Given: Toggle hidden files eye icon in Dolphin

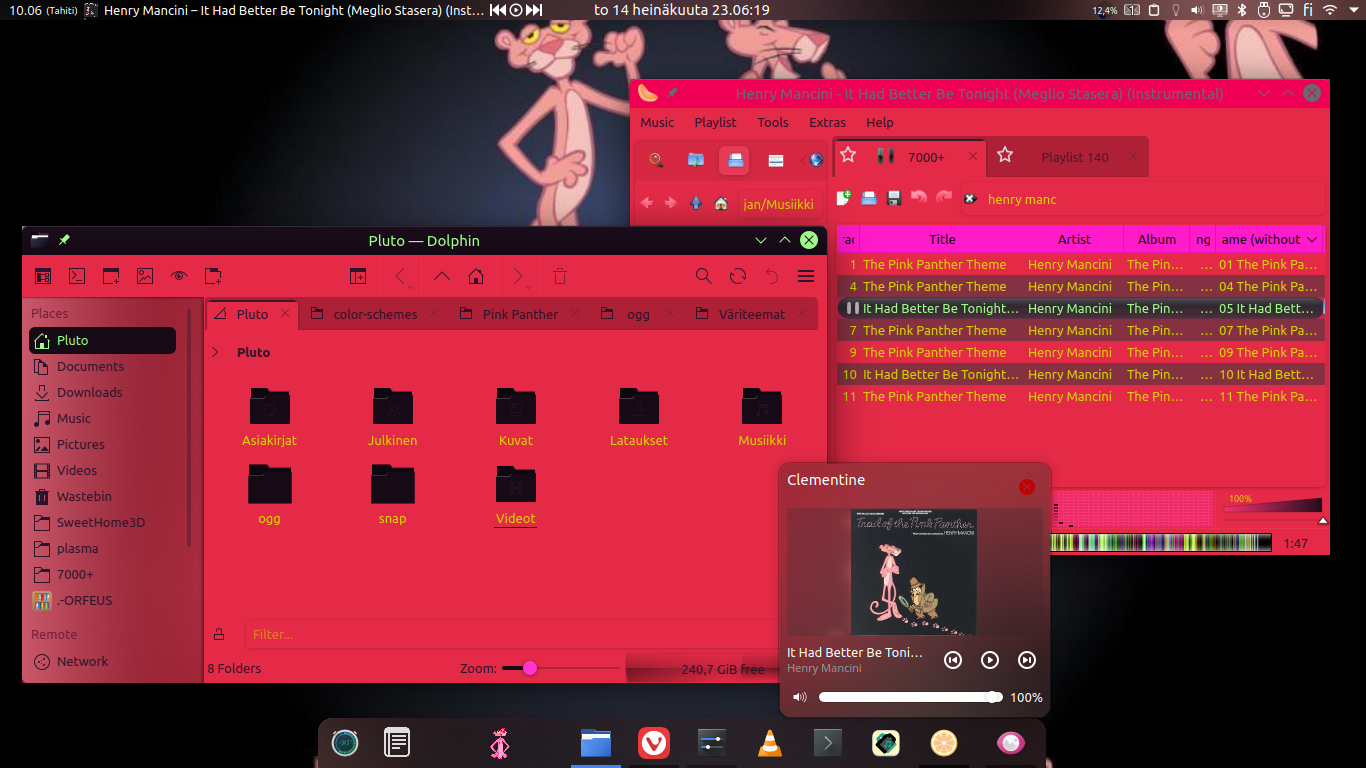Looking at the screenshot, I should [x=179, y=276].
